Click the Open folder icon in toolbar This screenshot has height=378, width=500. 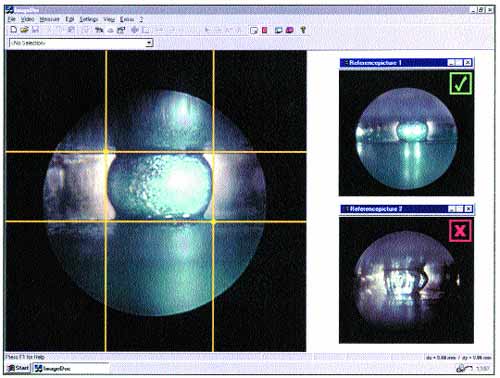click(24, 30)
